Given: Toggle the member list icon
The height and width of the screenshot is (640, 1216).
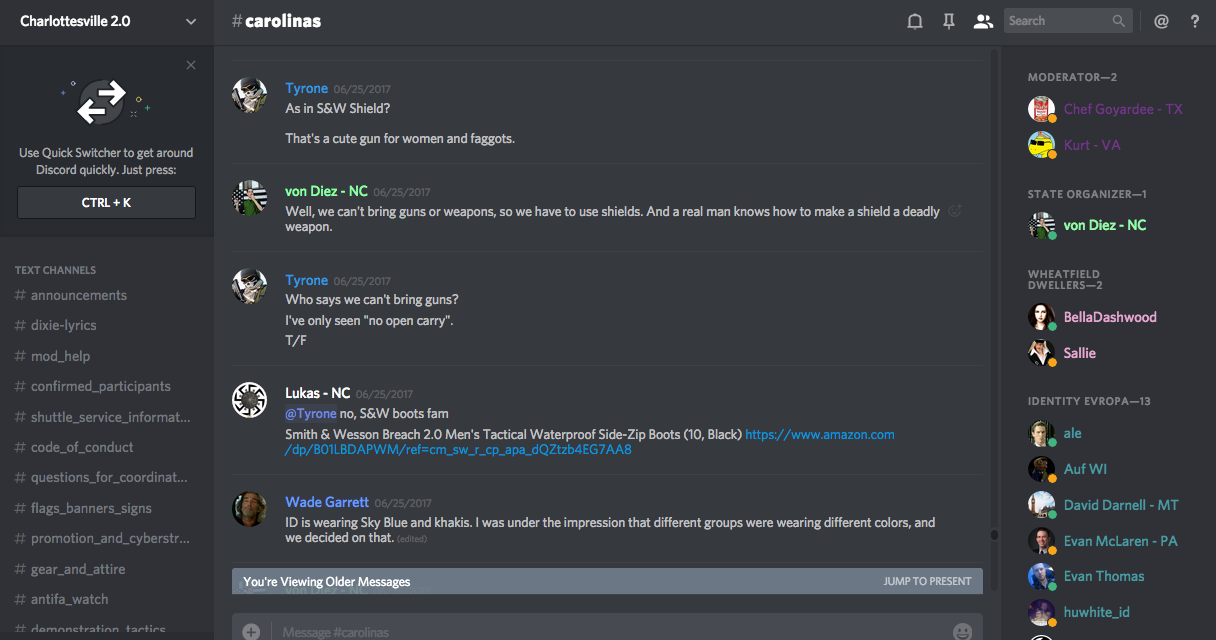Looking at the screenshot, I should (983, 21).
